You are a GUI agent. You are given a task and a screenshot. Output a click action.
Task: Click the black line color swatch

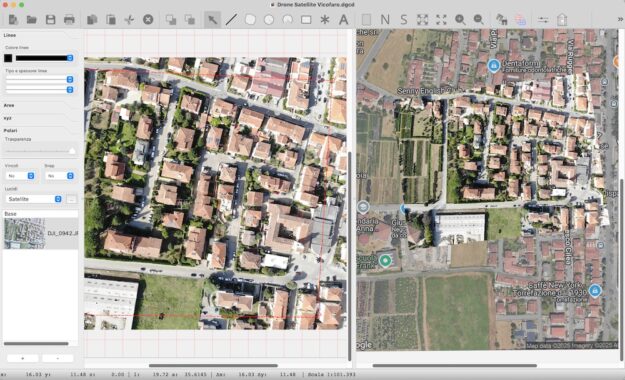[x=8, y=58]
